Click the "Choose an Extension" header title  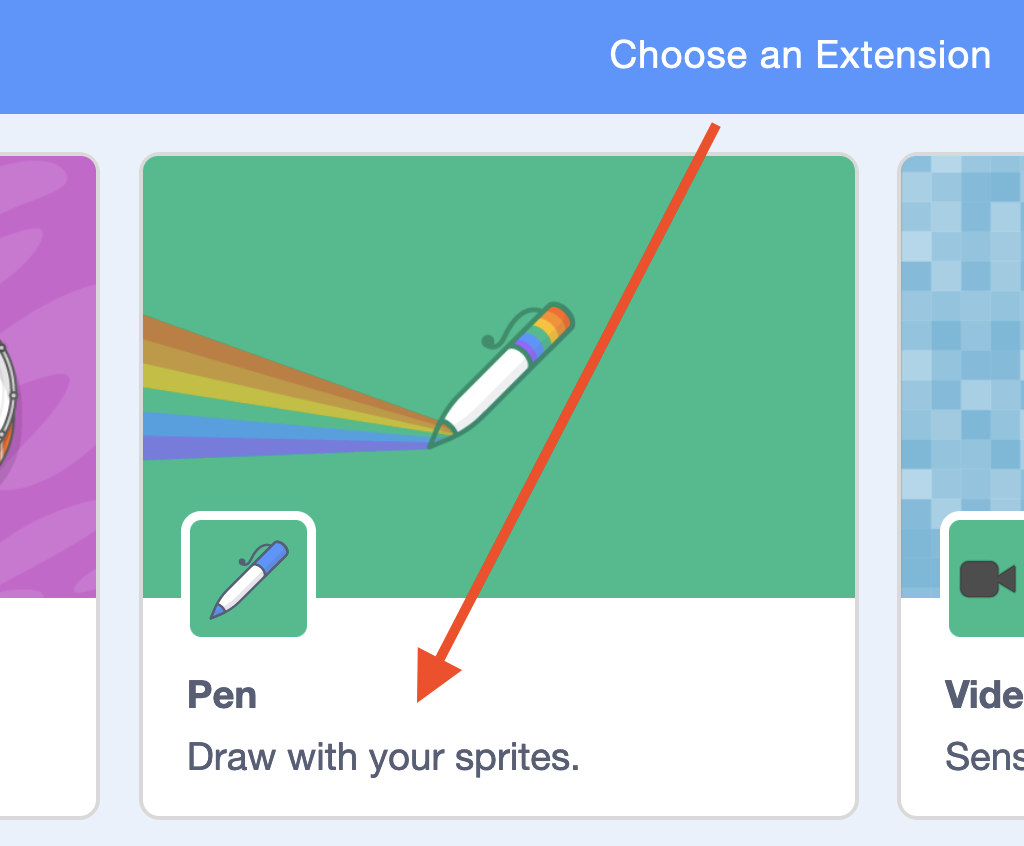tap(800, 55)
